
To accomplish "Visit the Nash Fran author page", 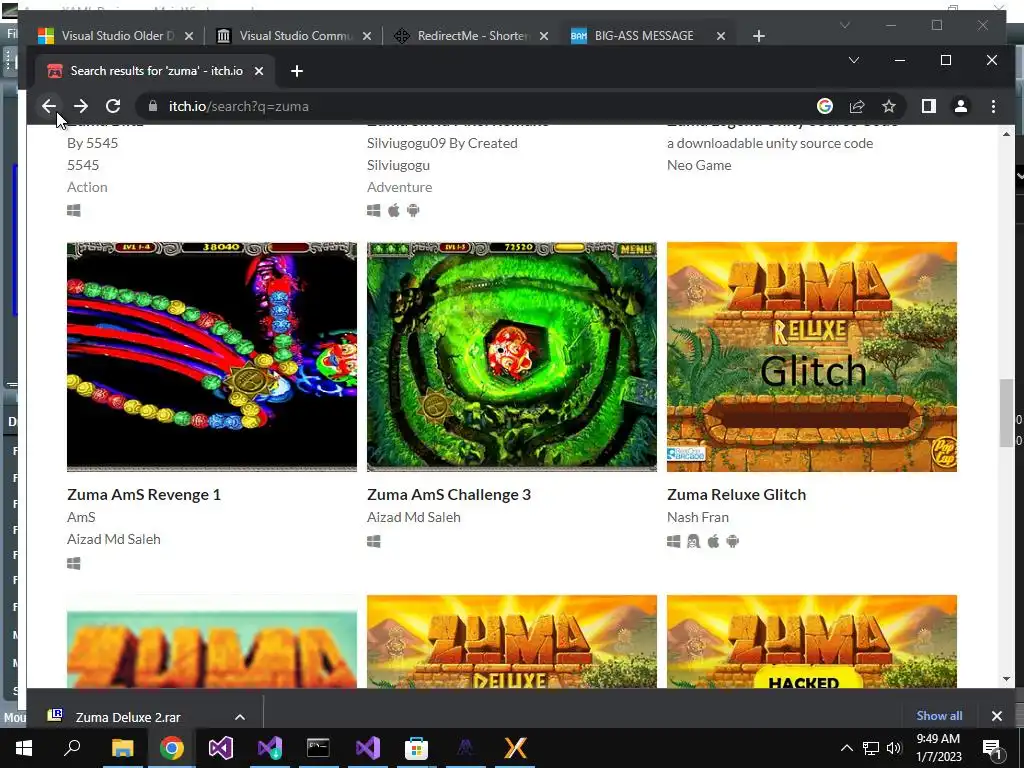I will tap(697, 517).
